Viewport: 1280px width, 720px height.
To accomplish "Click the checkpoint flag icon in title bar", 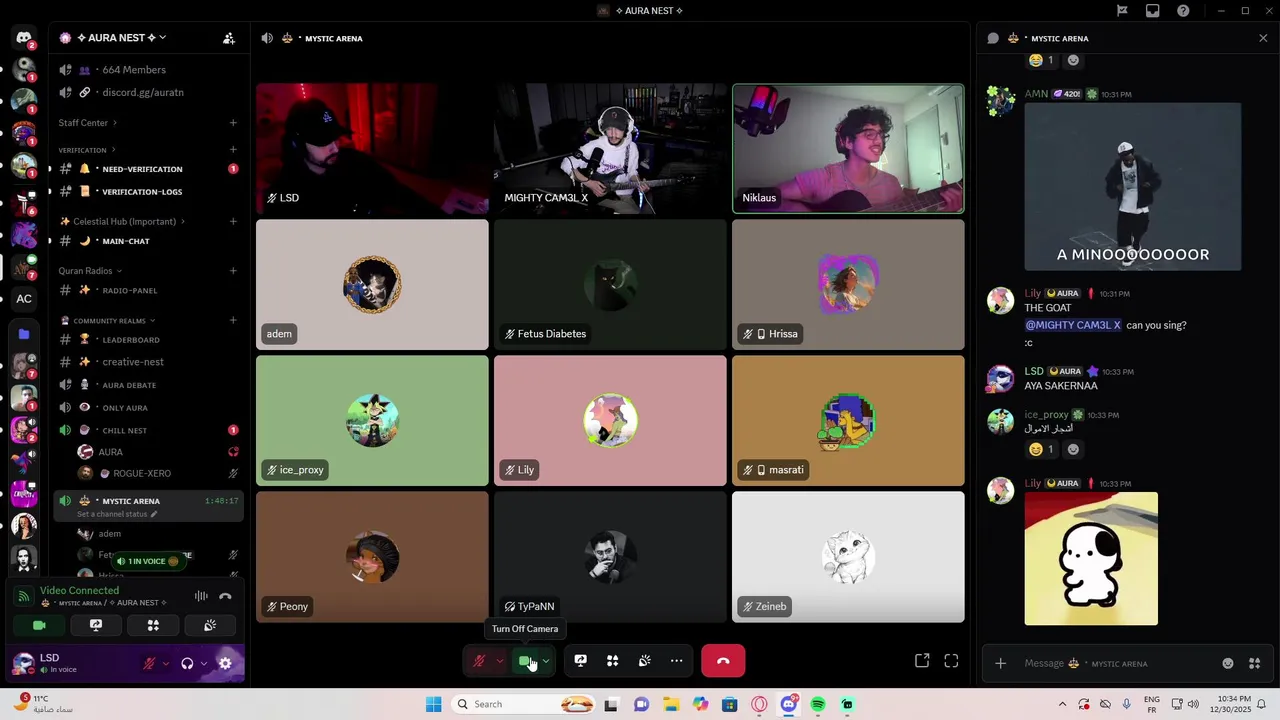I will coord(1122,11).
